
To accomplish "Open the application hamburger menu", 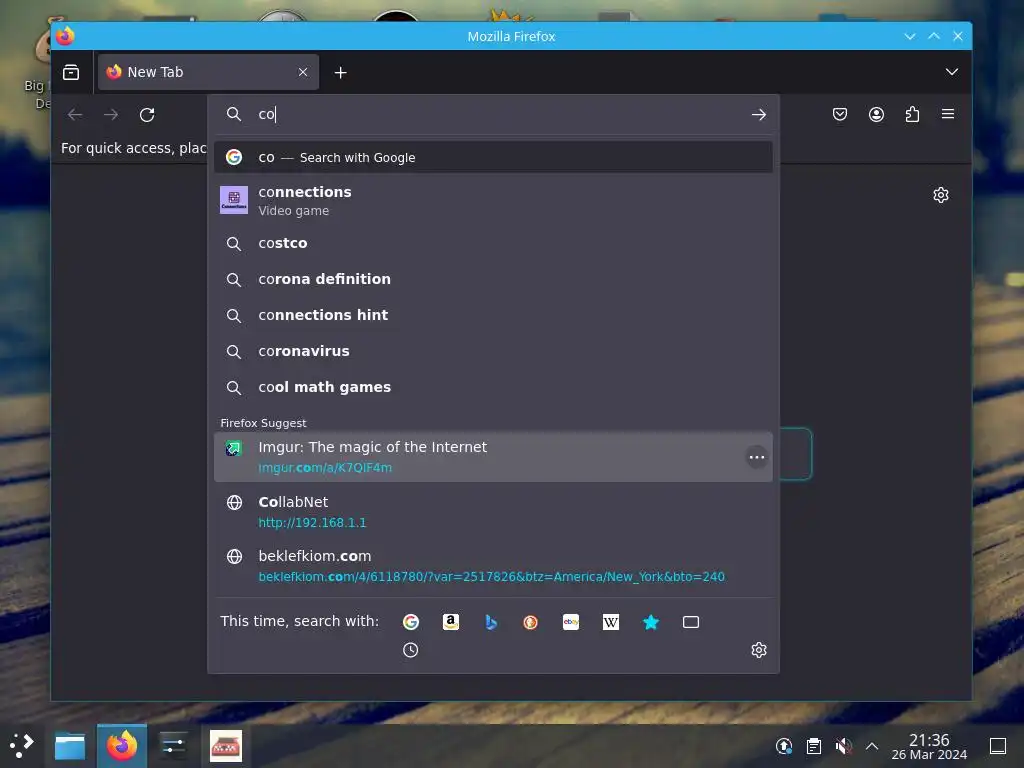I will click(948, 114).
